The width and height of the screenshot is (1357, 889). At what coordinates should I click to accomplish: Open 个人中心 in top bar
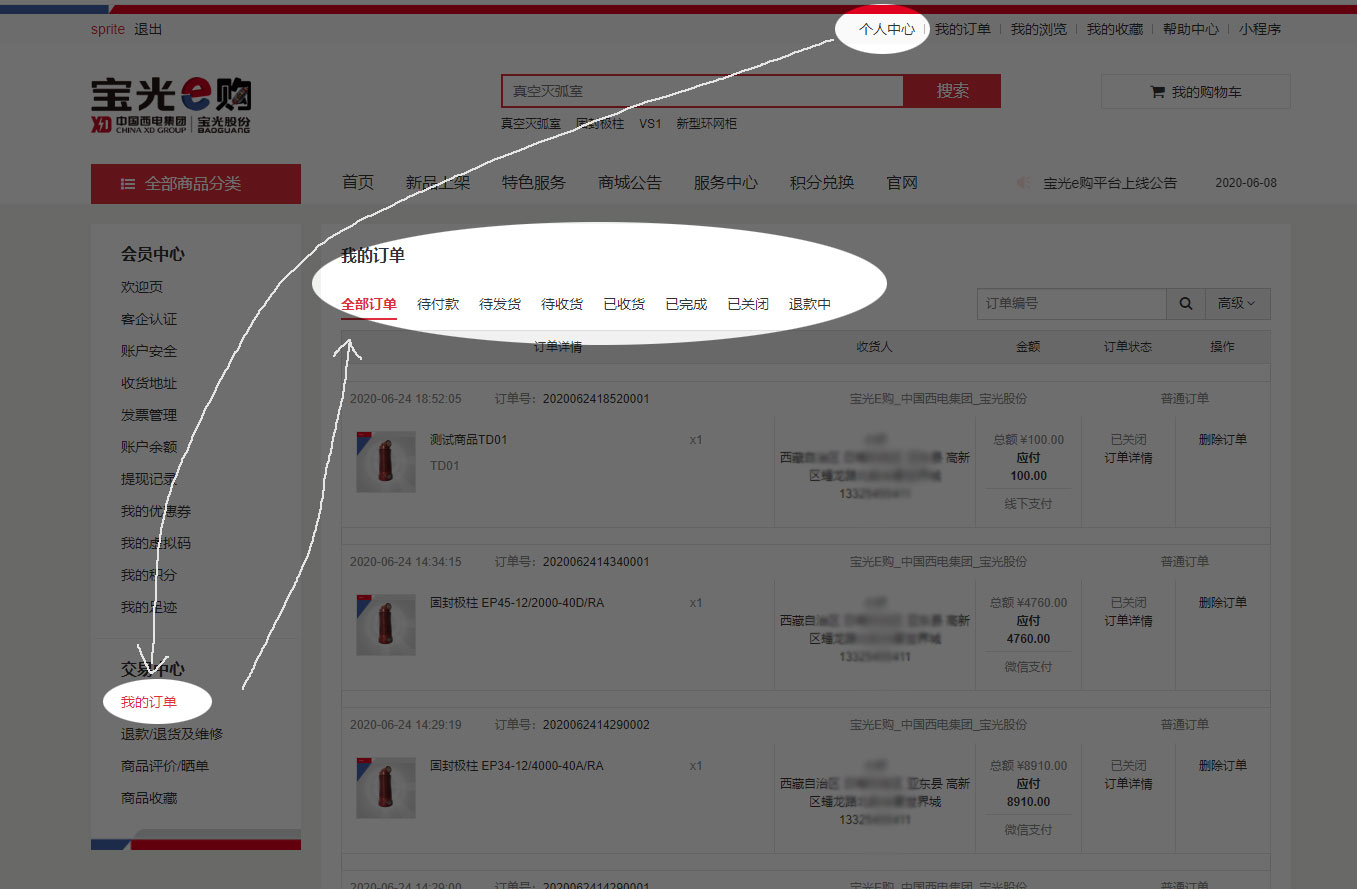(x=887, y=29)
